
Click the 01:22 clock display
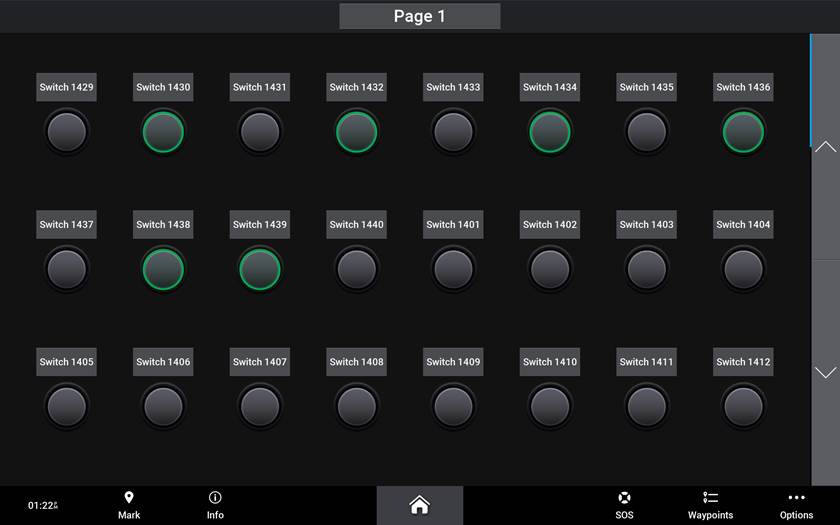pyautogui.click(x=42, y=506)
